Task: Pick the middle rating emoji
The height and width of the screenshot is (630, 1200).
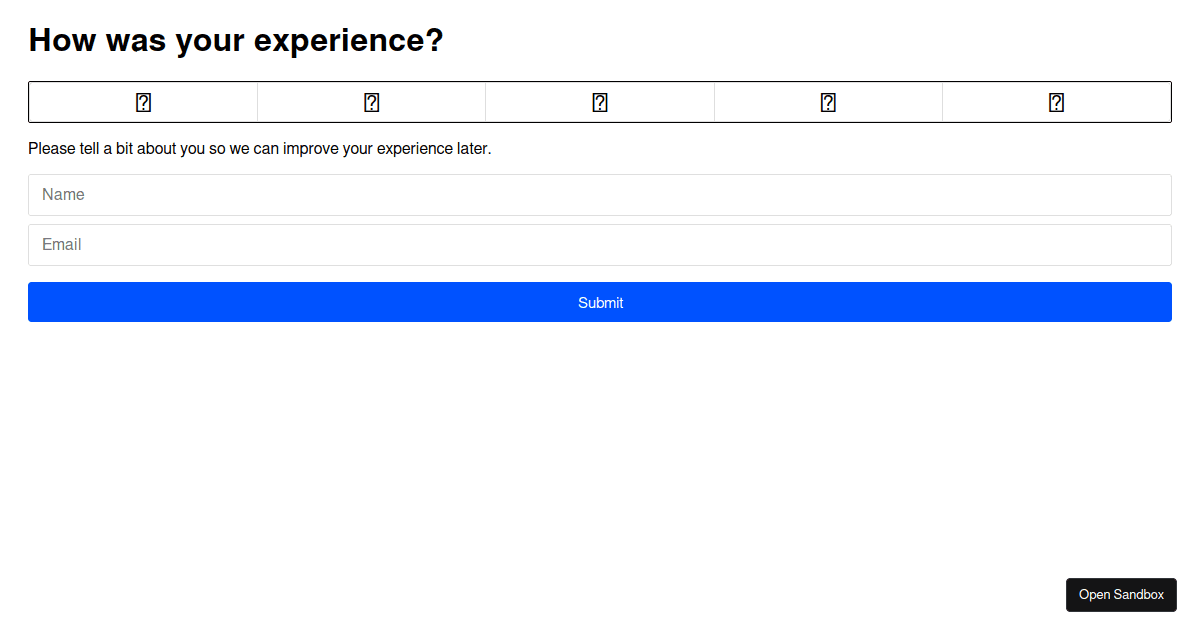Action: coord(600,102)
